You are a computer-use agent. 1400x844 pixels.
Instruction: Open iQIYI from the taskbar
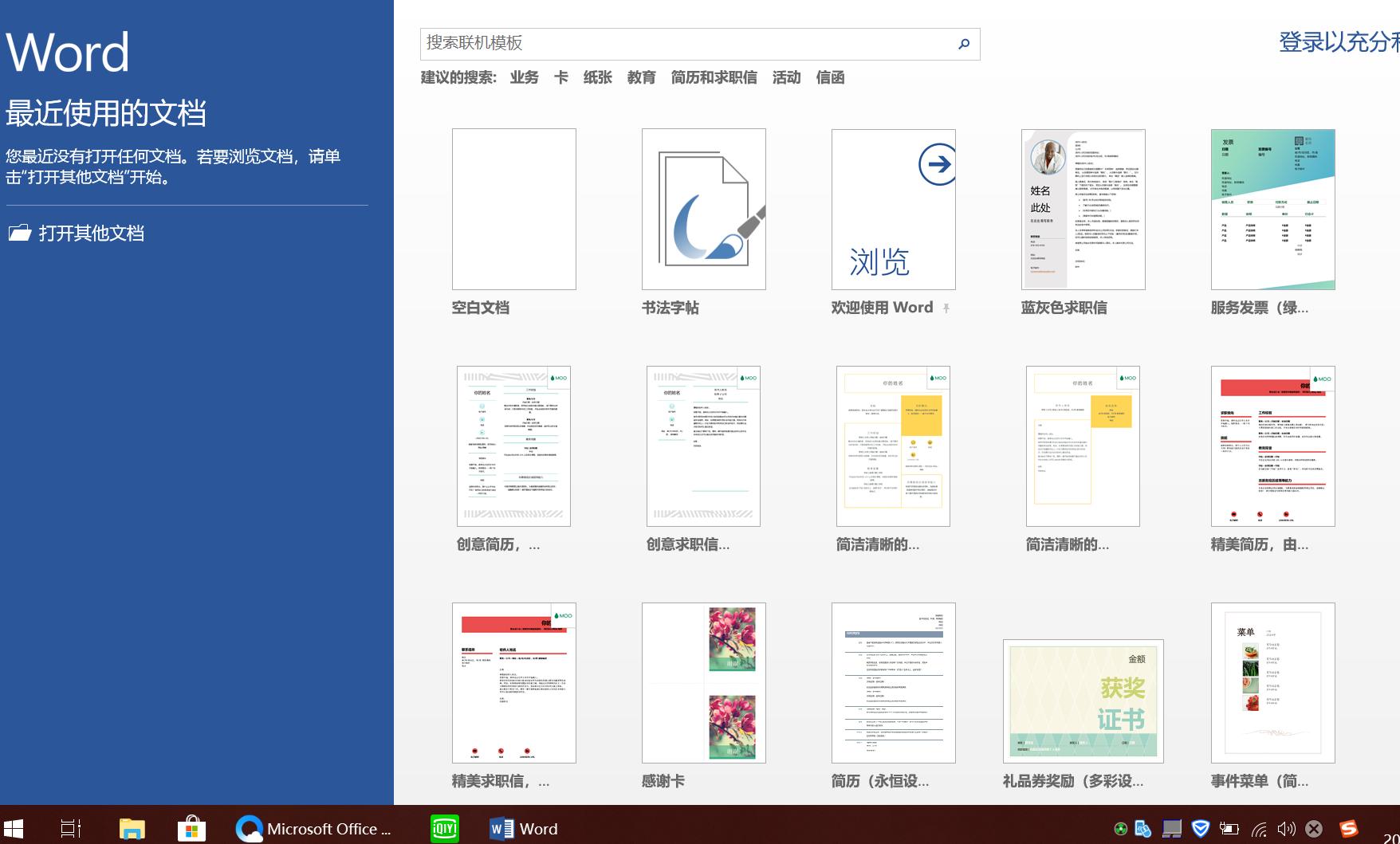click(444, 828)
